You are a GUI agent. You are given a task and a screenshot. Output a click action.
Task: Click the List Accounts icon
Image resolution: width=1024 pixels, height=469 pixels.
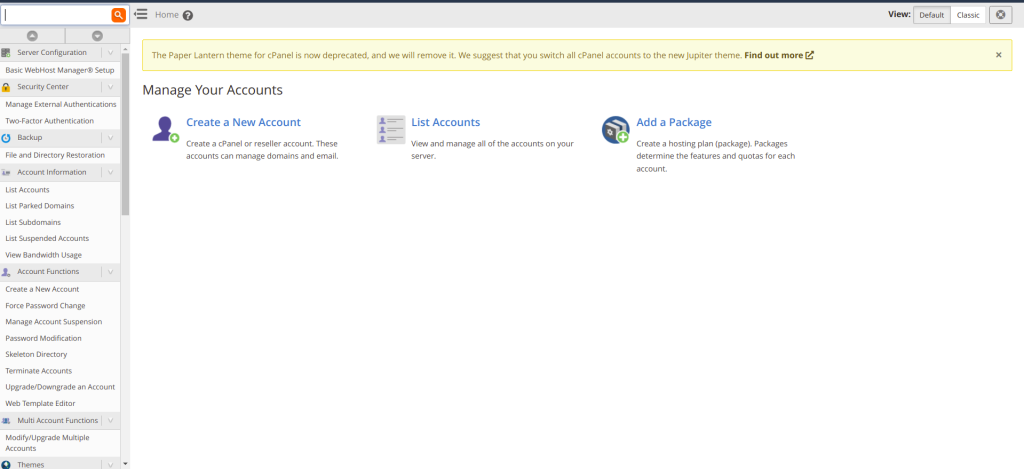(390, 129)
